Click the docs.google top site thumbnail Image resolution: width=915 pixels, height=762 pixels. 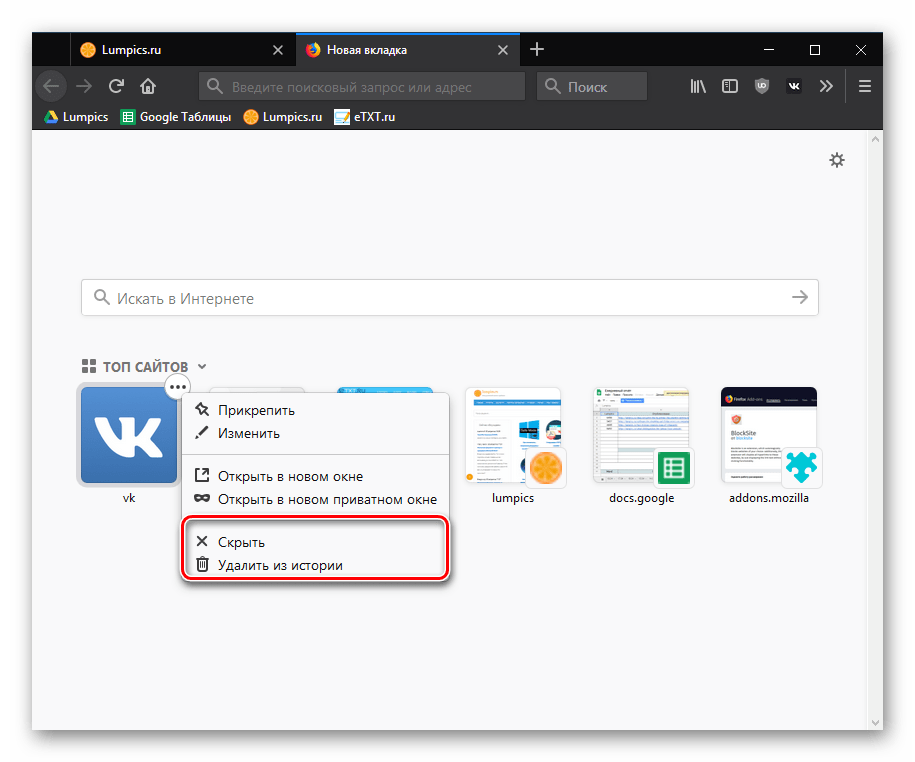[x=641, y=436]
